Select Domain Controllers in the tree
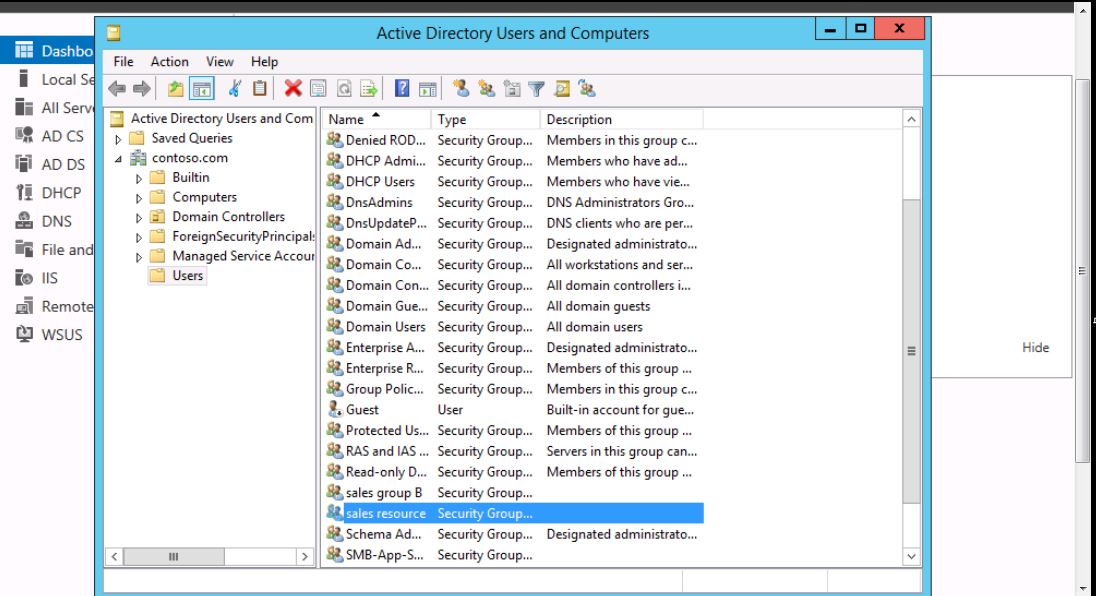Screen dimensions: 1096x596 click(x=228, y=217)
